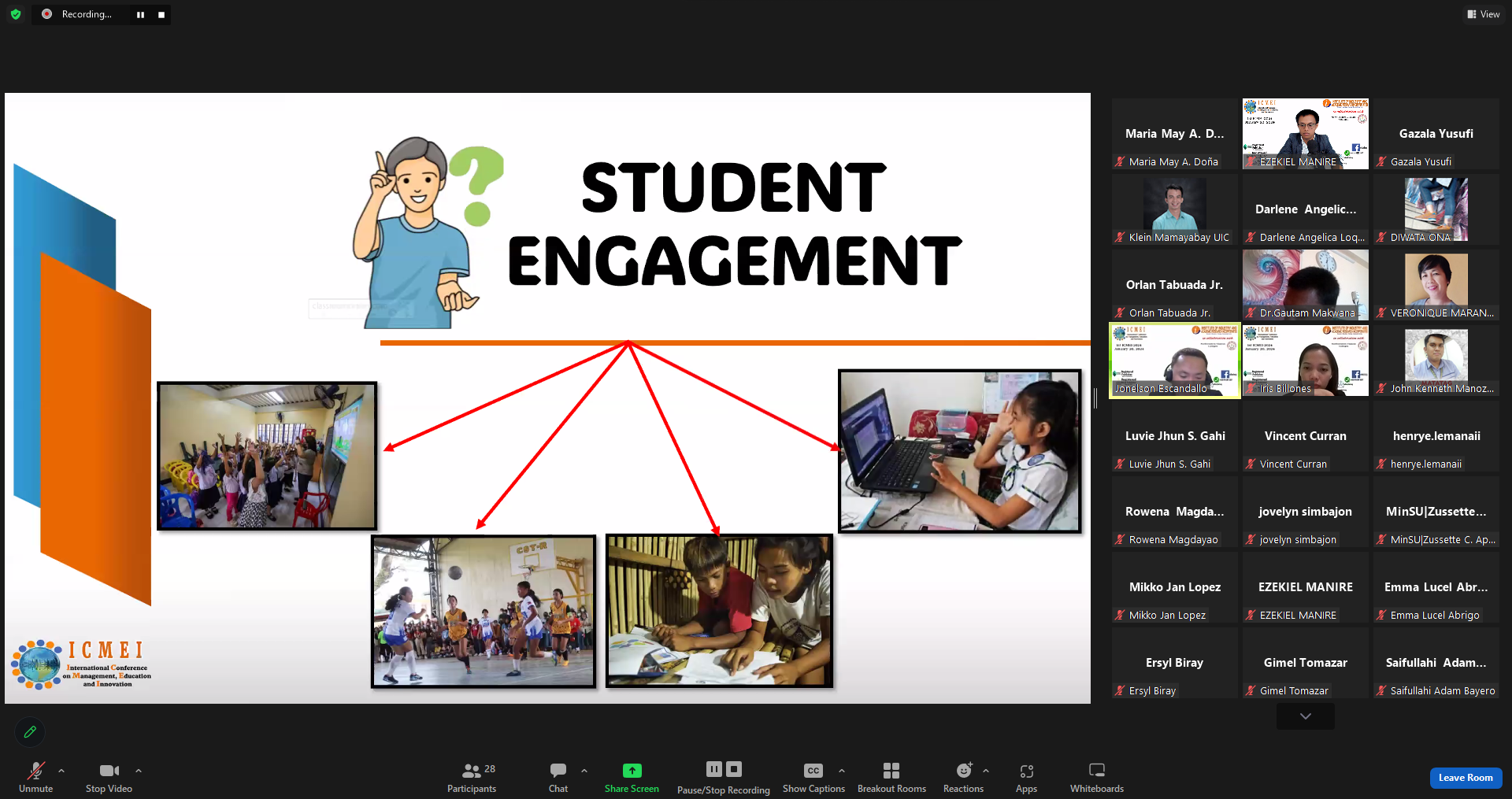Open Breakout Rooms
This screenshot has width=1512, height=799.
[x=891, y=771]
